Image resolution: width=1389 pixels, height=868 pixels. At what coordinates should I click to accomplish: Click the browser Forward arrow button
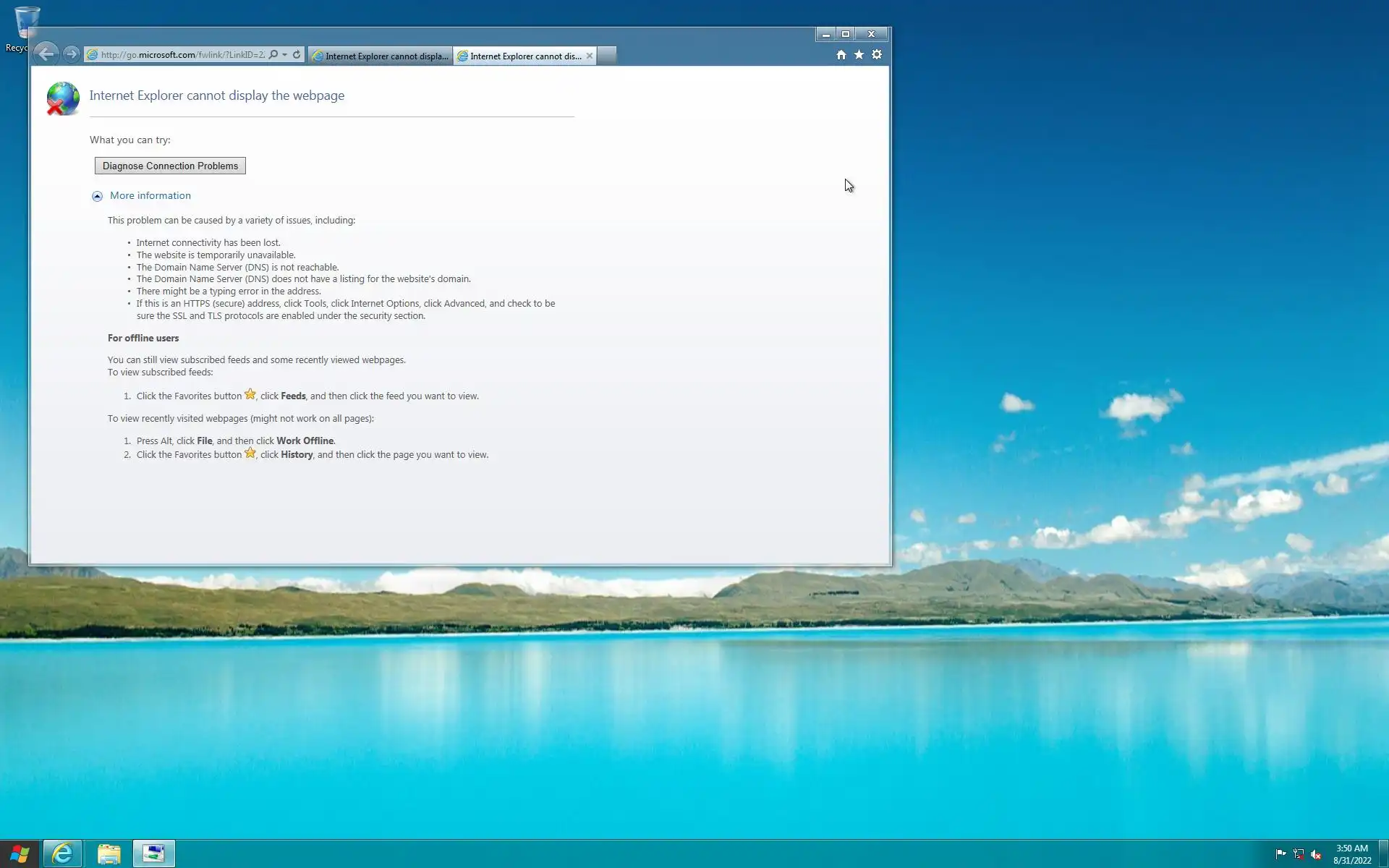coord(71,54)
